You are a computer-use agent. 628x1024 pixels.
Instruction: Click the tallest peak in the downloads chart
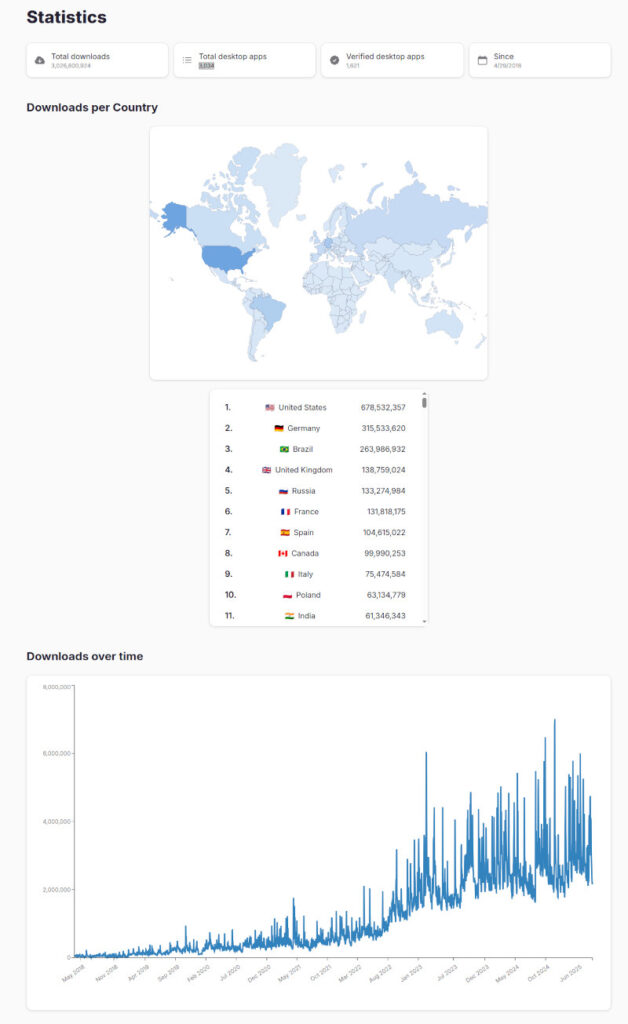click(x=554, y=720)
